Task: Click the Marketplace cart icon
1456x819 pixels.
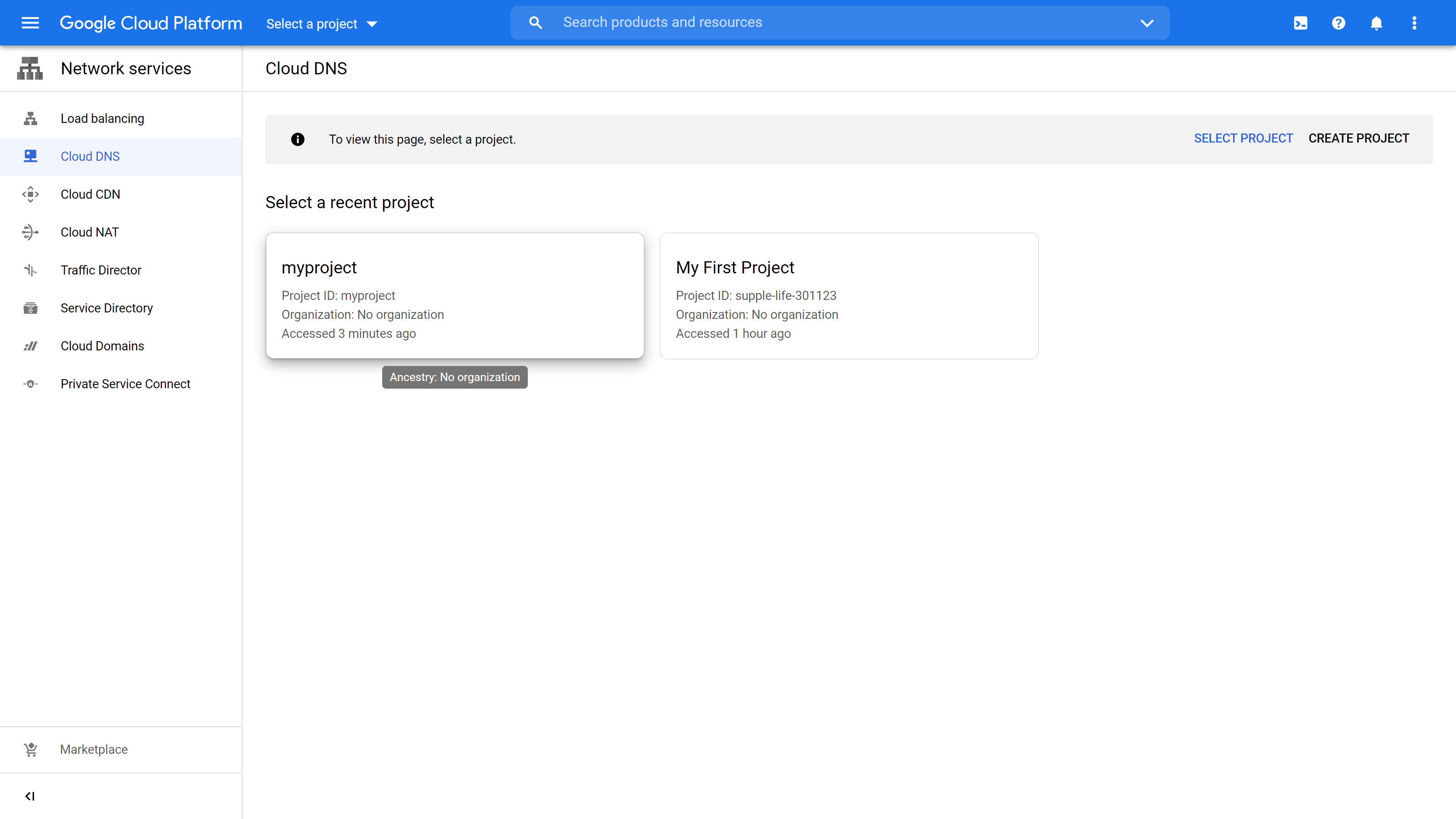Action: point(30,749)
